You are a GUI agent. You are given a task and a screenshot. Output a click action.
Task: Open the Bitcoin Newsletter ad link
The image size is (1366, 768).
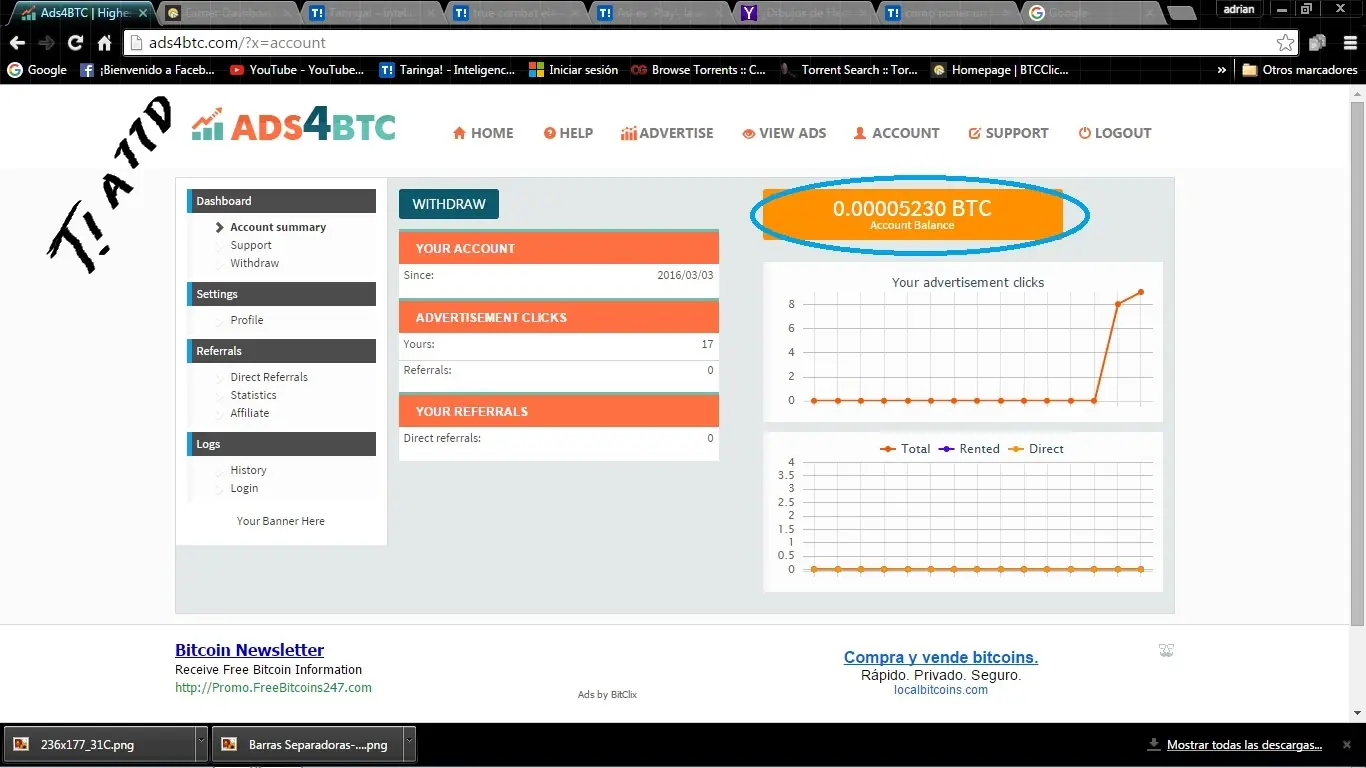tap(249, 650)
